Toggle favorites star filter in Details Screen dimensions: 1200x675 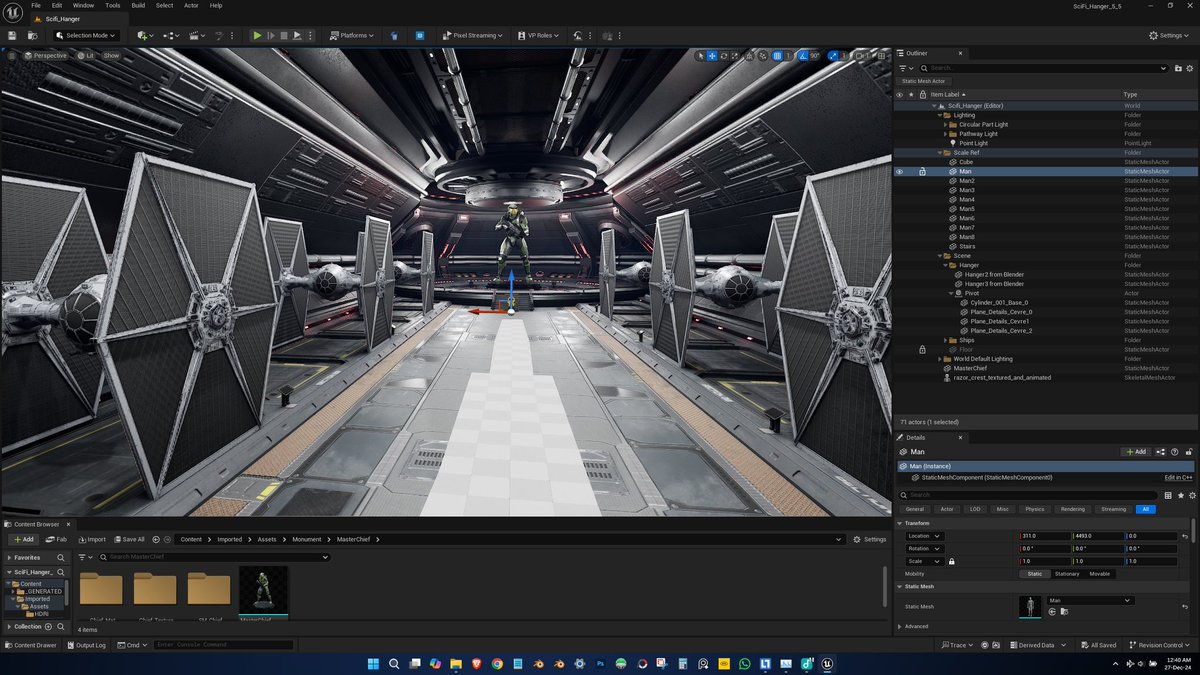(x=1181, y=495)
